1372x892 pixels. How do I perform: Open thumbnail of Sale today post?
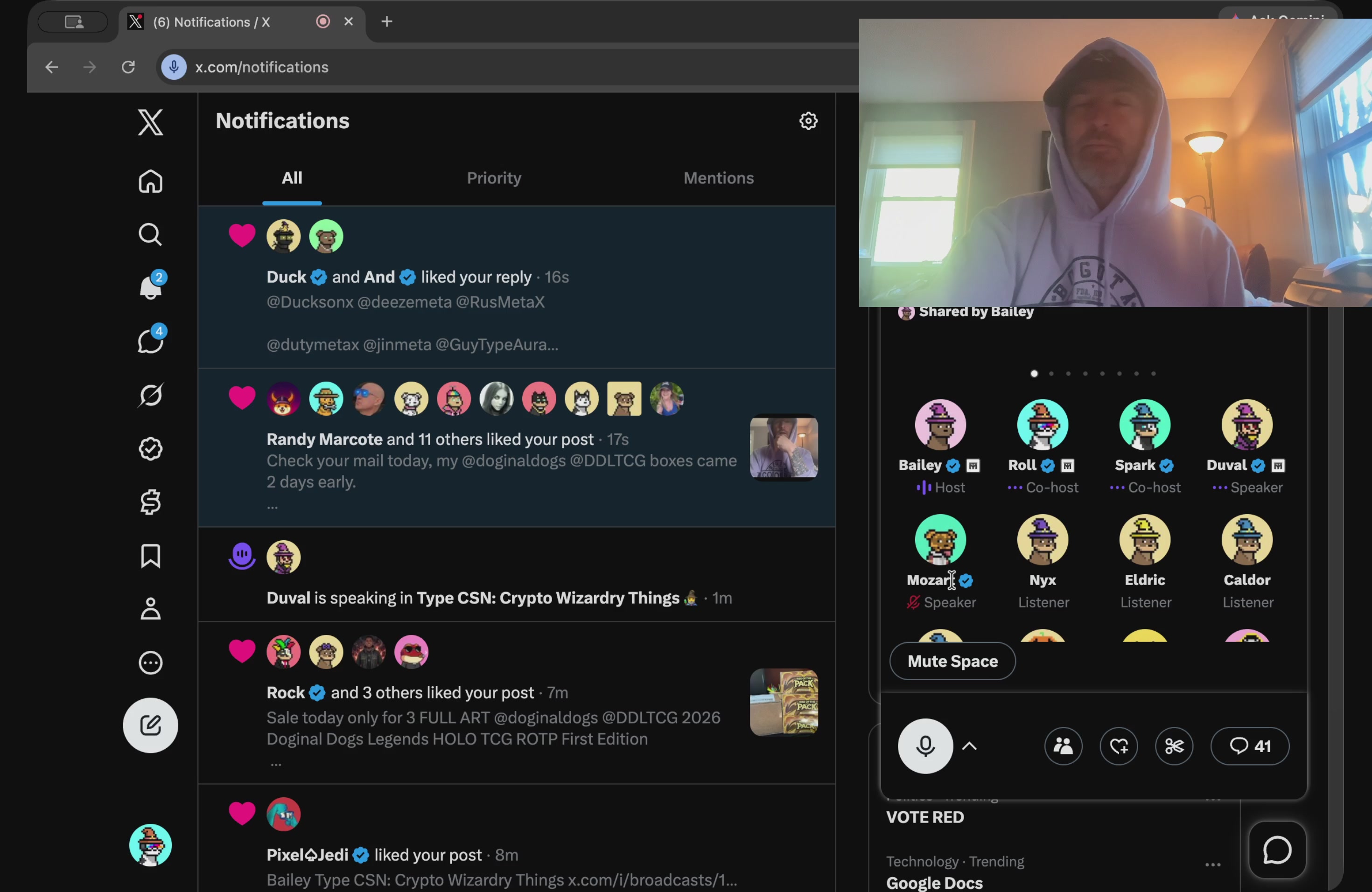click(784, 703)
